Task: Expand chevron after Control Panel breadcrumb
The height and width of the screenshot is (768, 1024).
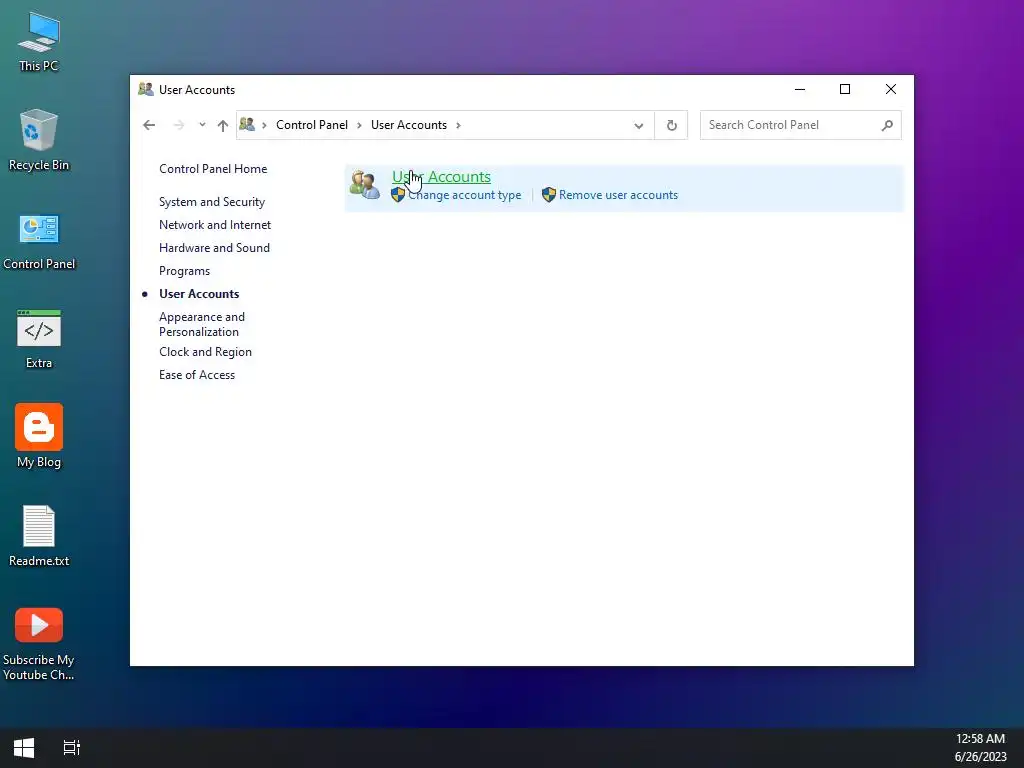Action: [359, 125]
